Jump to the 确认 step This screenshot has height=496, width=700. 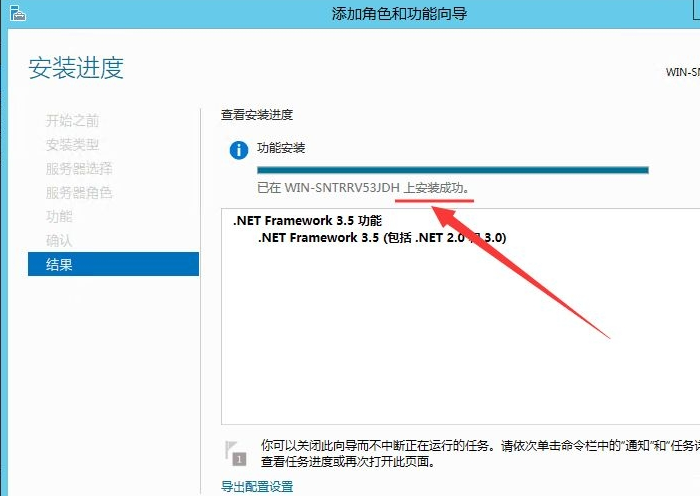pos(59,241)
